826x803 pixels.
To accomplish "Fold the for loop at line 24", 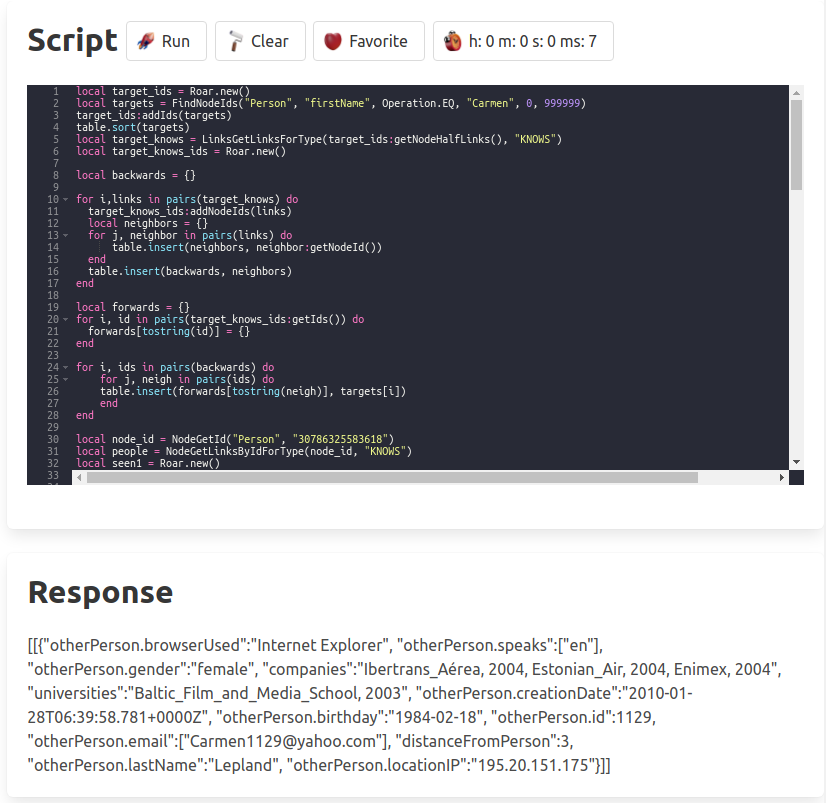I will (65, 368).
